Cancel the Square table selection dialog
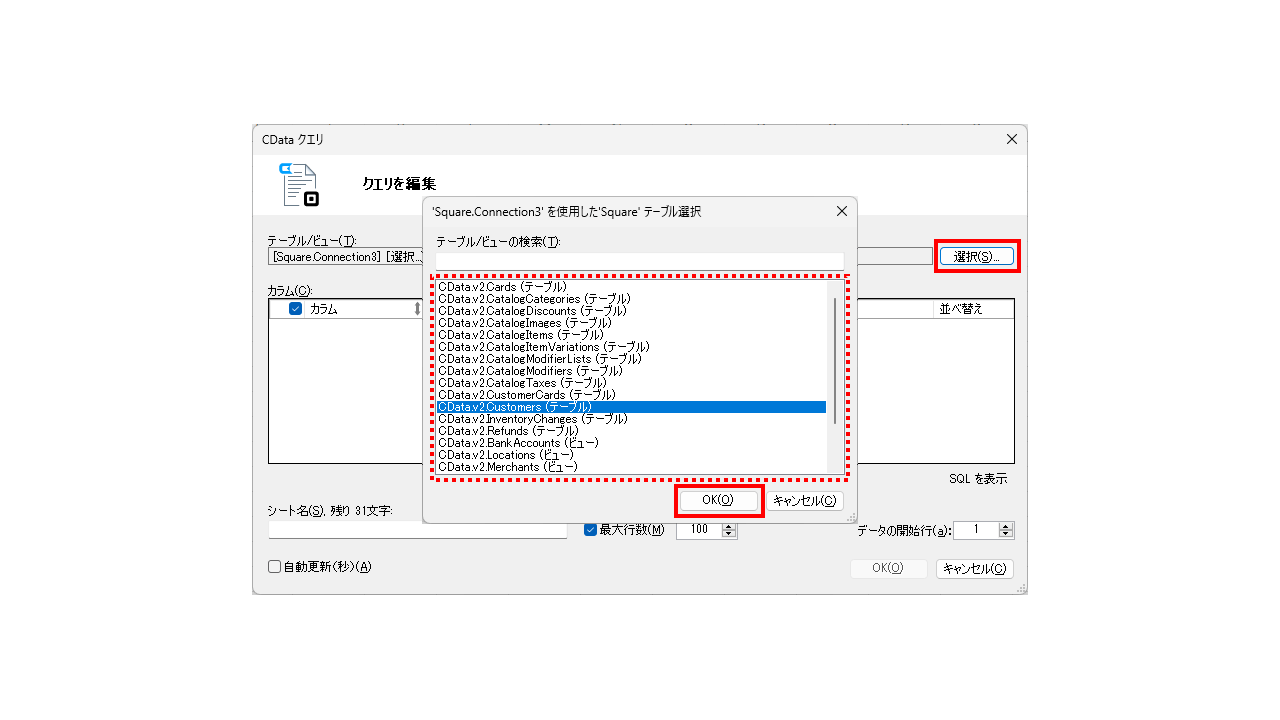Image resolution: width=1280 pixels, height=720 pixels. 805,500
